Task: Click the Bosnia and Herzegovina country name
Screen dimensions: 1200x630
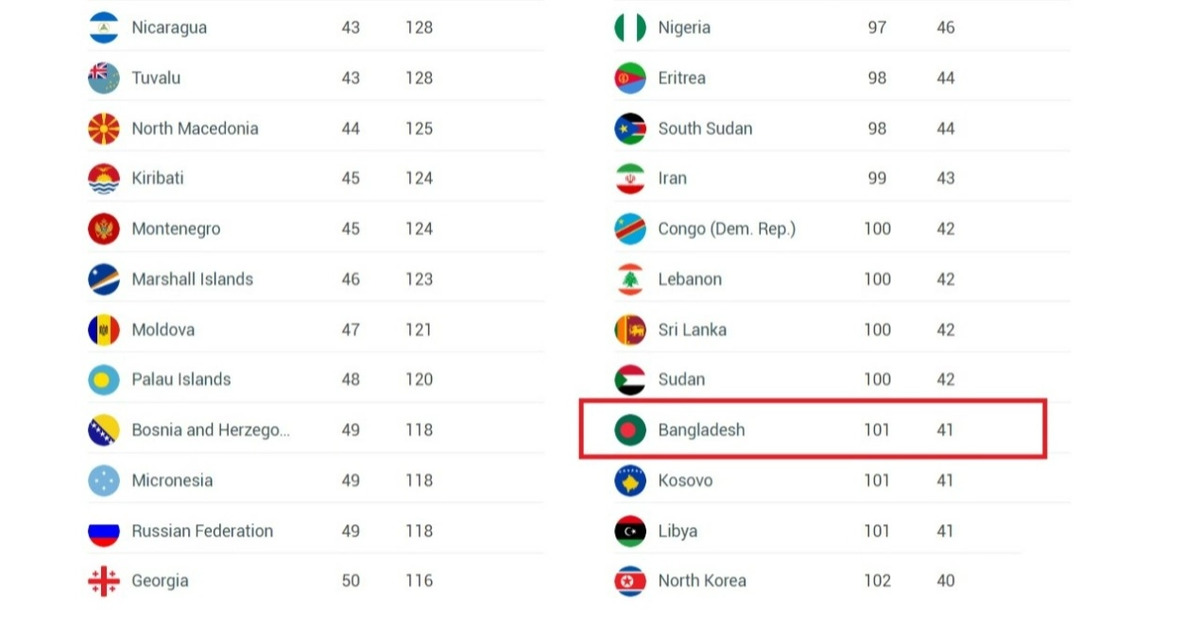Action: click(x=211, y=430)
